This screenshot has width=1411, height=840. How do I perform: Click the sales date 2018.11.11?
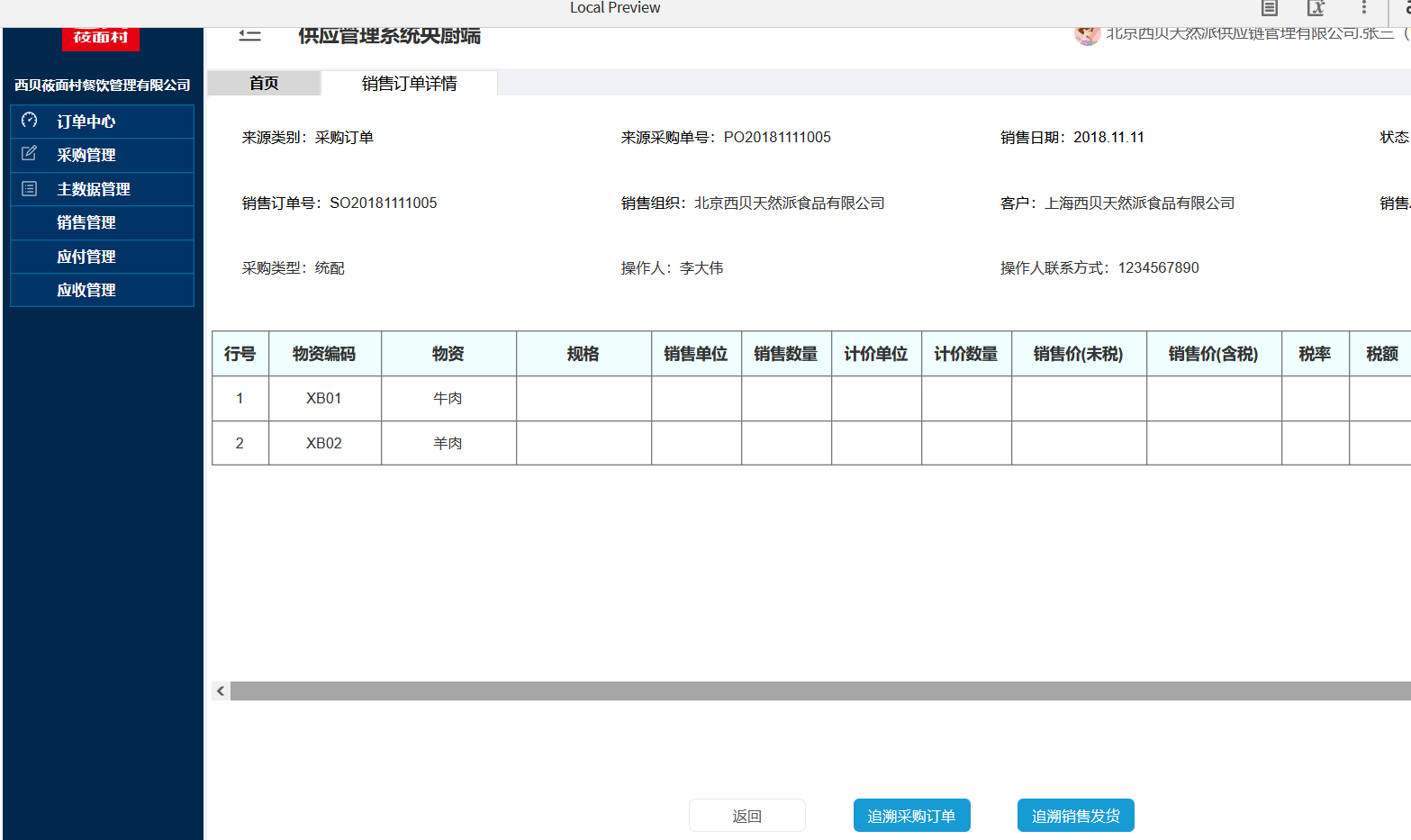[x=1108, y=137]
